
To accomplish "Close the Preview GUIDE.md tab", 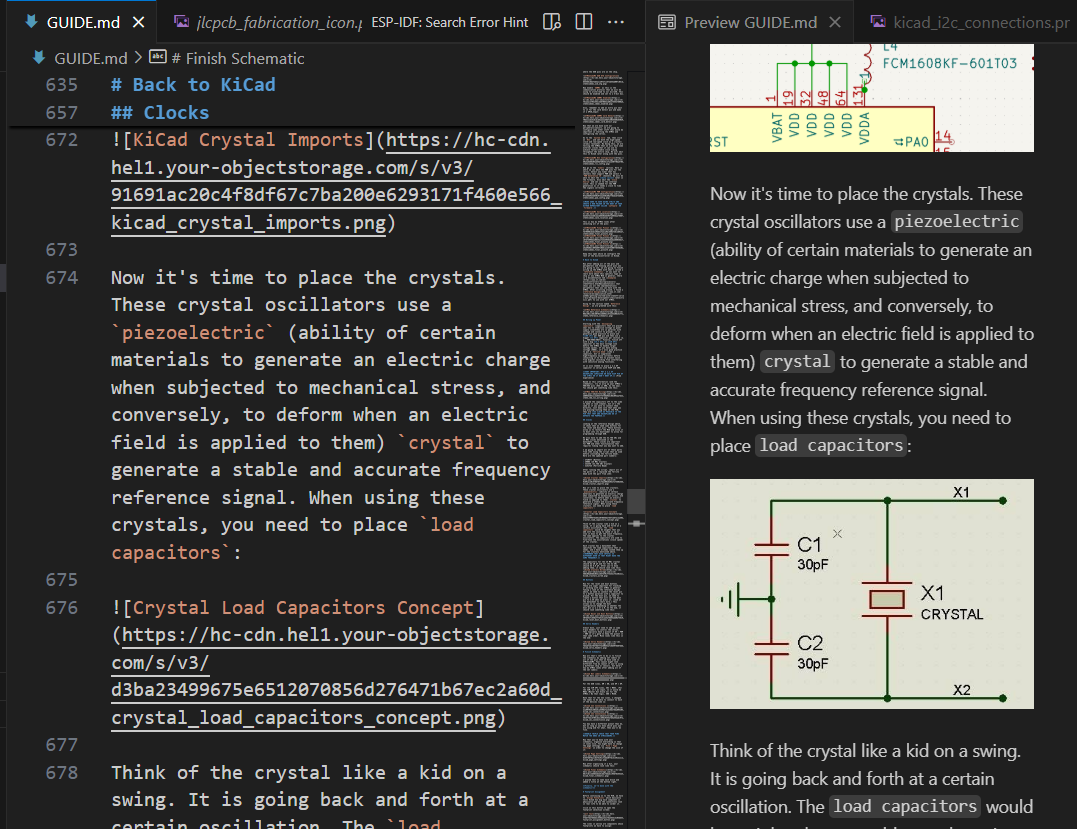I will [836, 22].
